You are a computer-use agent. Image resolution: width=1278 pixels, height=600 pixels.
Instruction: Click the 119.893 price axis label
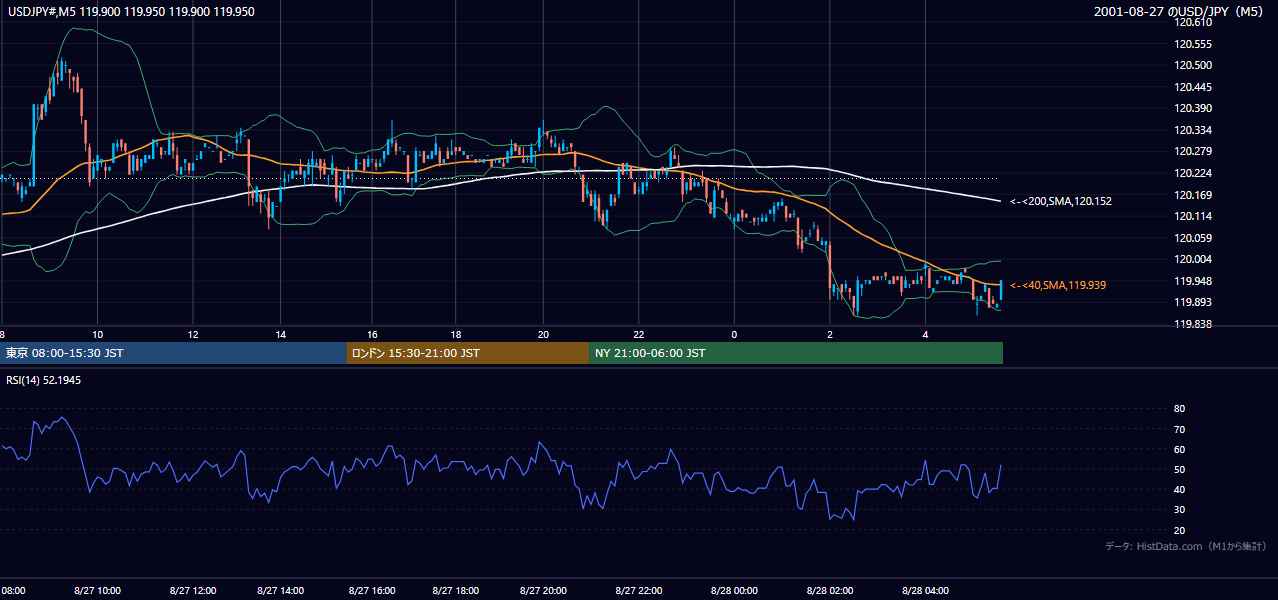(1193, 302)
